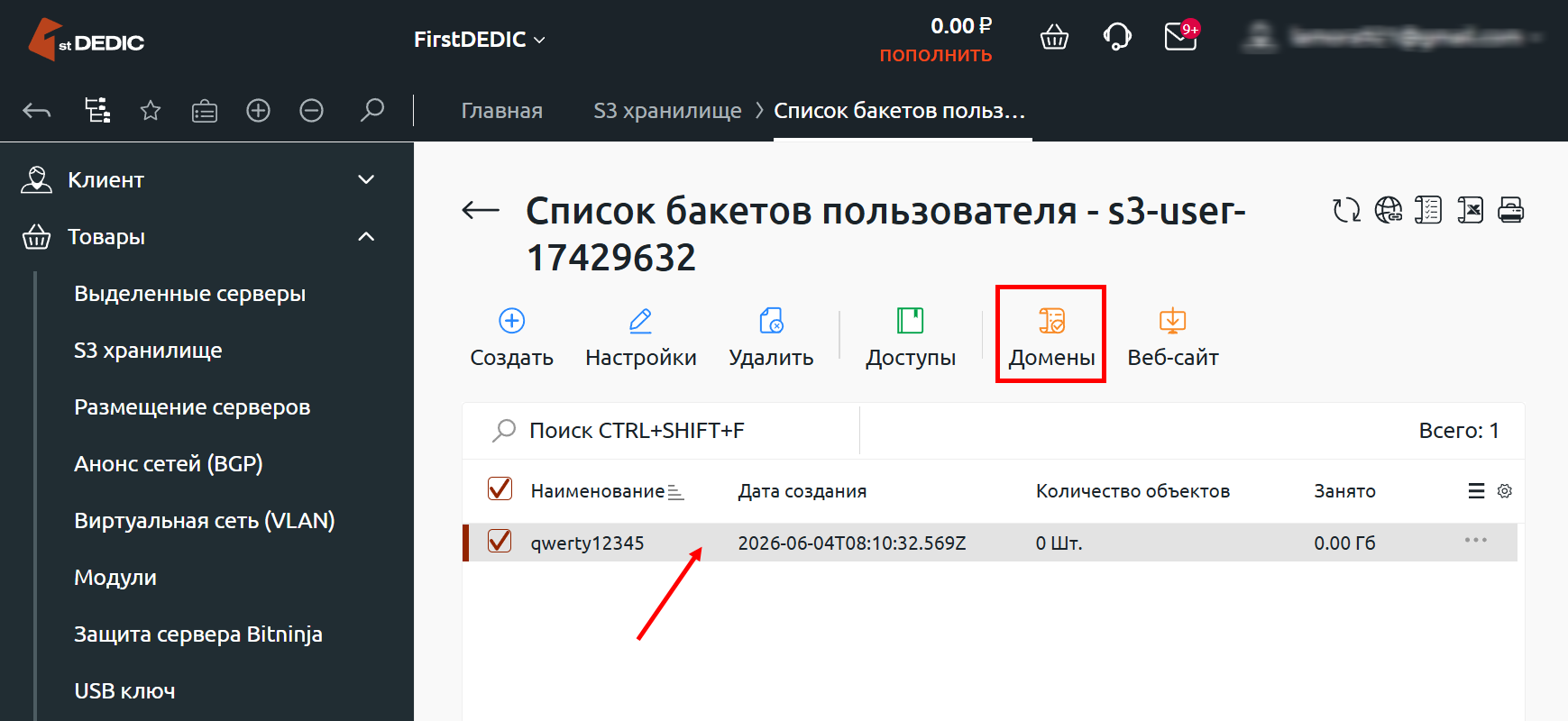The height and width of the screenshot is (721, 1568).
Task: Expand the Клиент menu section
Action: tap(197, 180)
